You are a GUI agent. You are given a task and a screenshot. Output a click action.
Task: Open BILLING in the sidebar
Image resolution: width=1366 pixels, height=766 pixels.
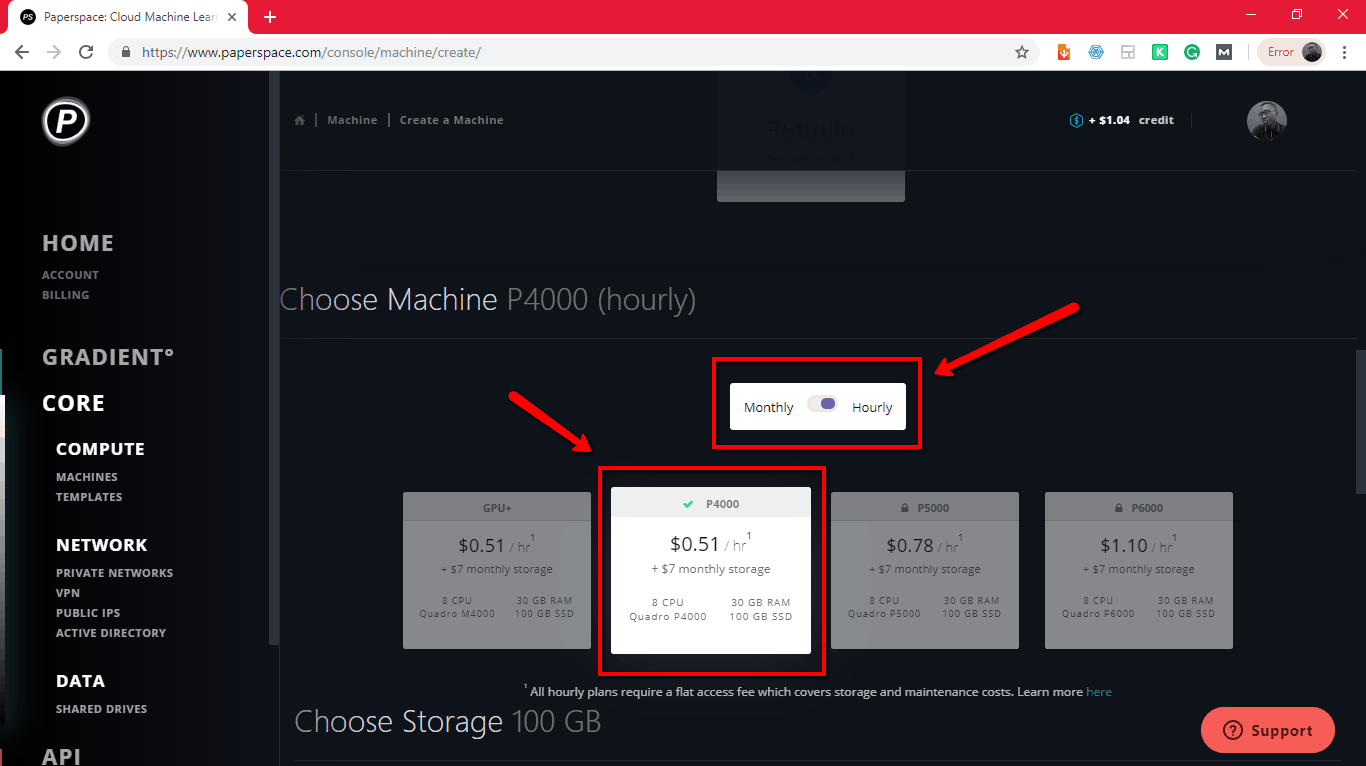tap(65, 295)
